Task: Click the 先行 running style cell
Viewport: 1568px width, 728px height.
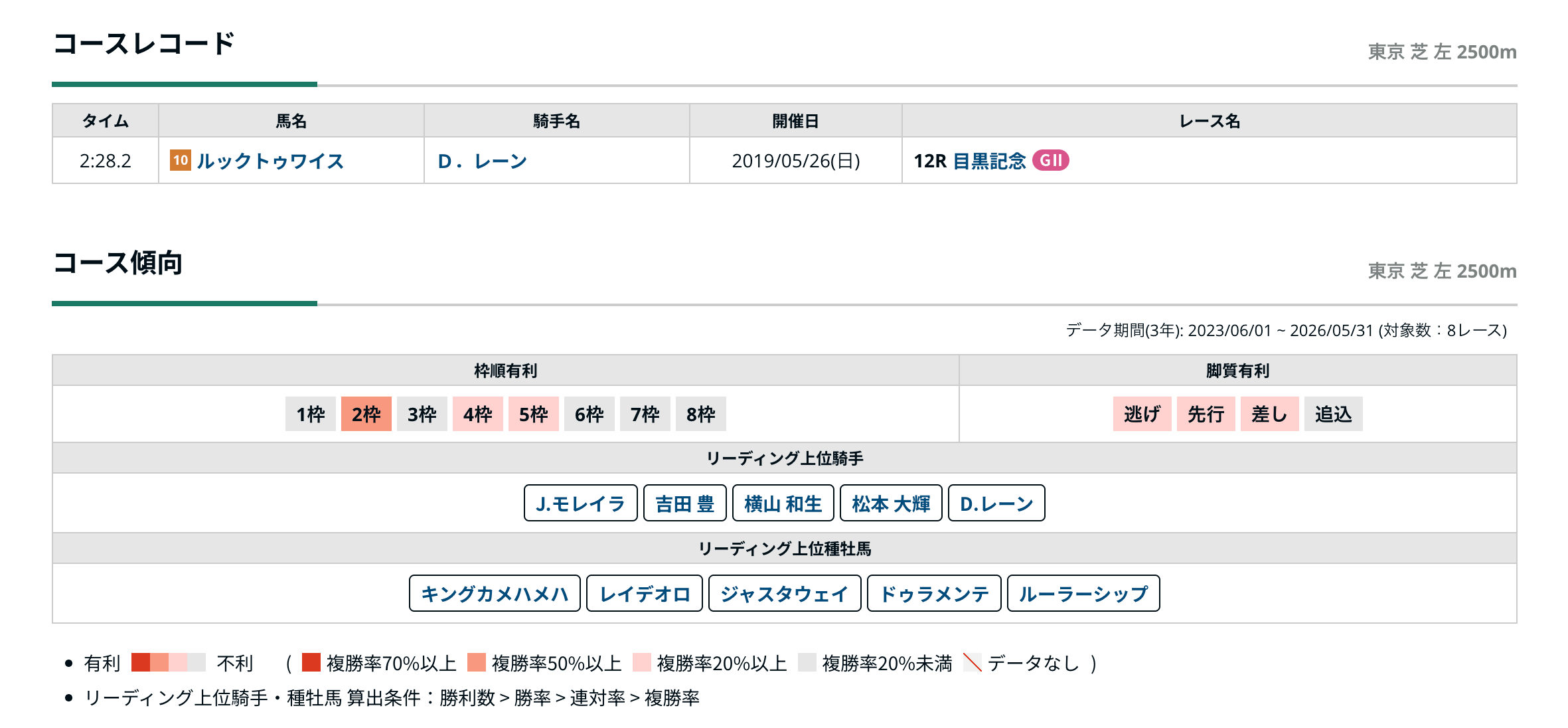Action: click(1206, 414)
